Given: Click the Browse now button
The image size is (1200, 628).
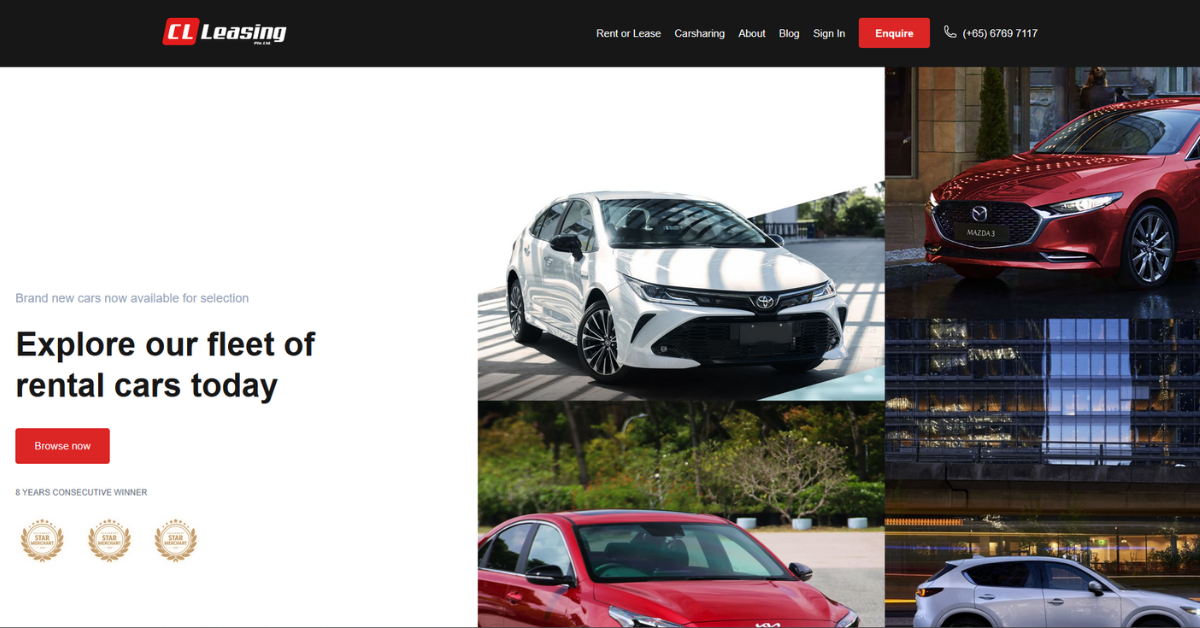Looking at the screenshot, I should tap(62, 446).
